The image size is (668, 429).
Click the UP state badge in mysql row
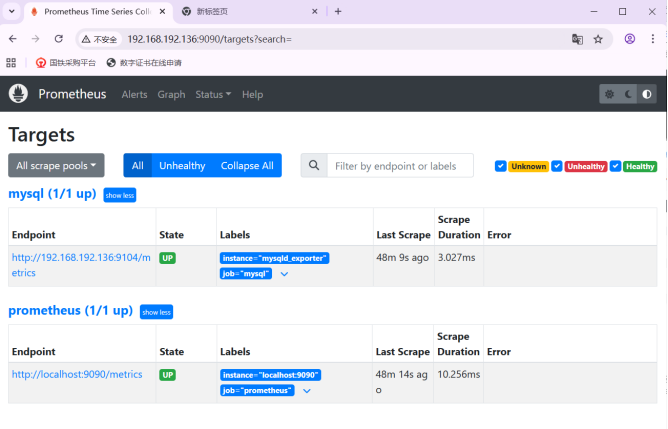(167, 258)
